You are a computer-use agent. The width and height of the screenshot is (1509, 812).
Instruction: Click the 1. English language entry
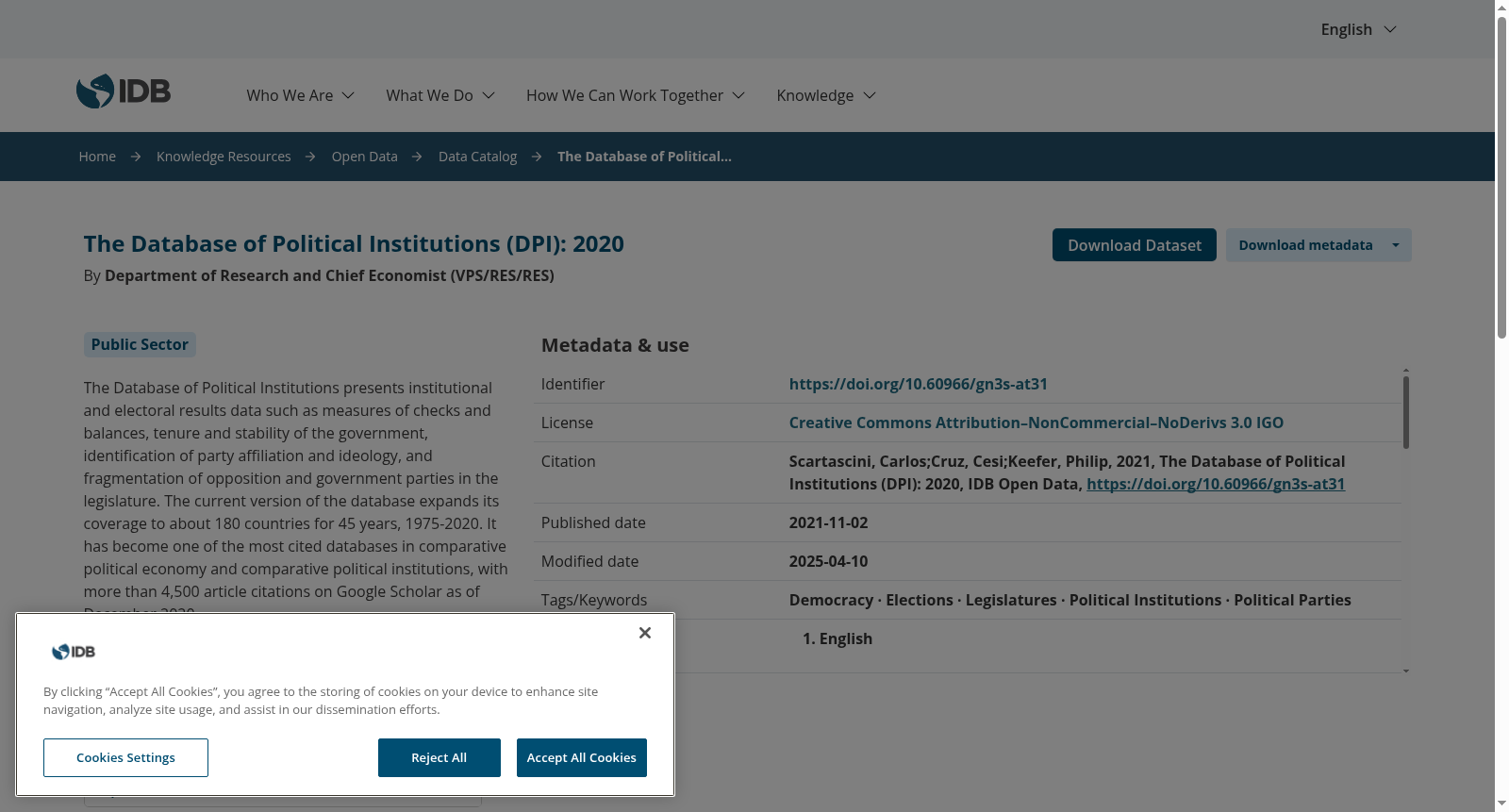pos(837,638)
